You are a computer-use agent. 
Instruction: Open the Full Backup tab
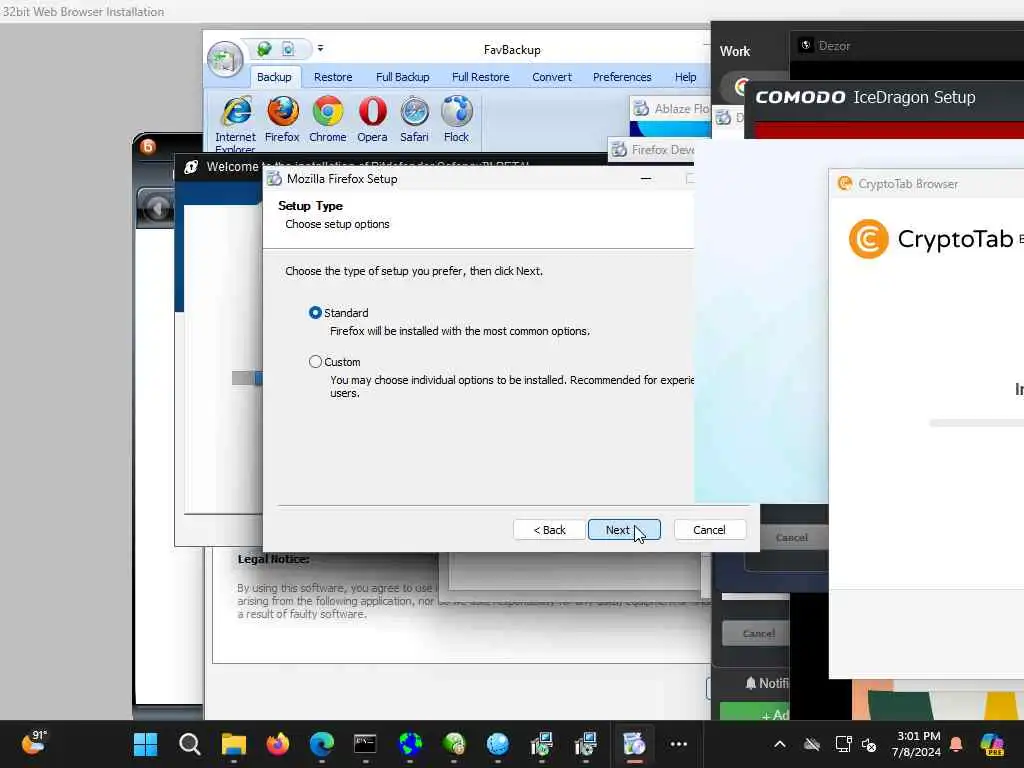pos(402,77)
